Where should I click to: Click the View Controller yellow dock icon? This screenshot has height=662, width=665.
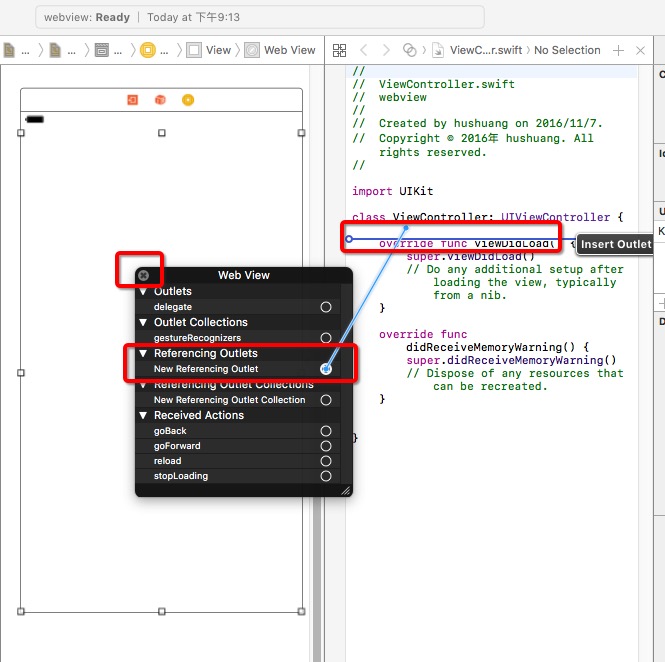[188, 100]
